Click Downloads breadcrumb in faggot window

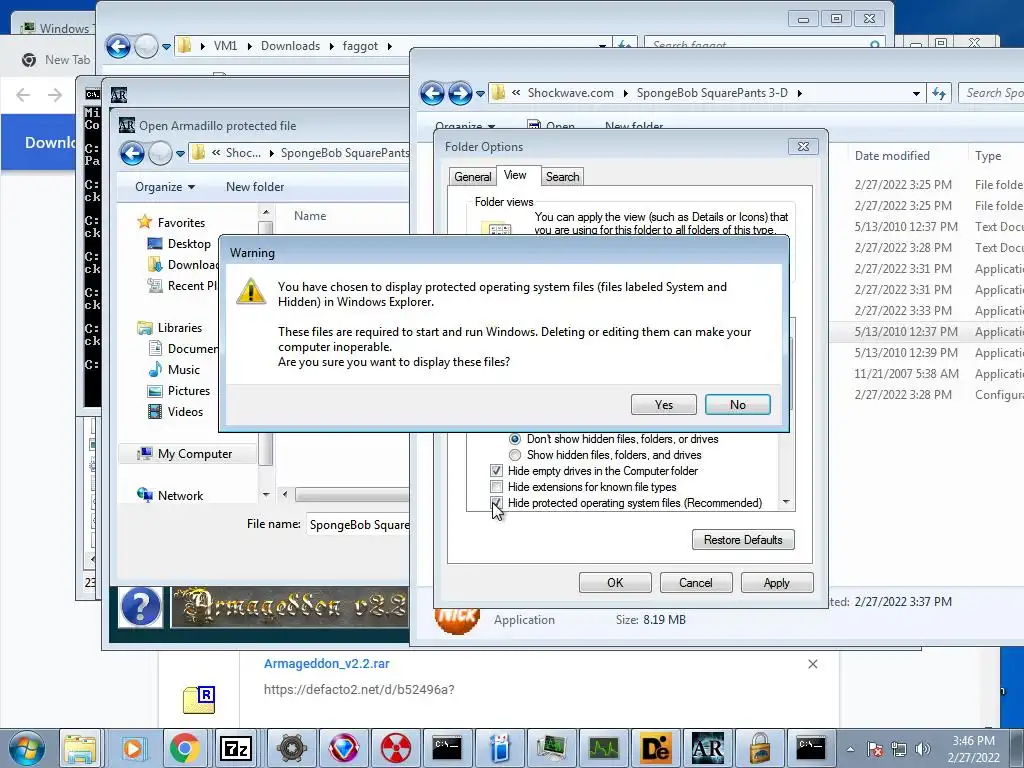click(291, 46)
